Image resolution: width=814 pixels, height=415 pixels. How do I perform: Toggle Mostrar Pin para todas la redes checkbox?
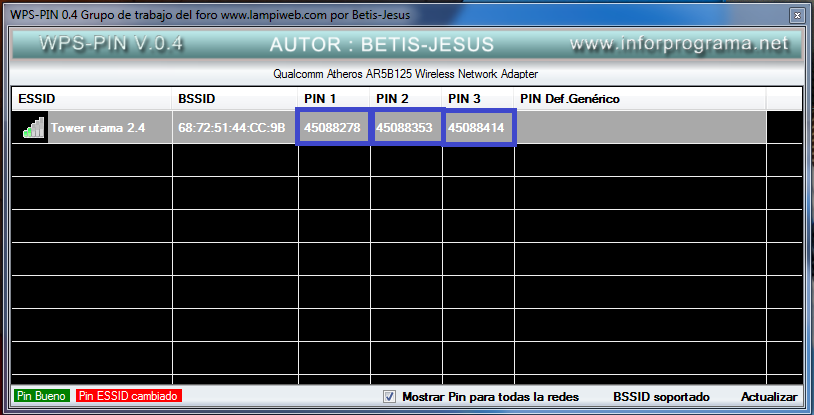389,397
